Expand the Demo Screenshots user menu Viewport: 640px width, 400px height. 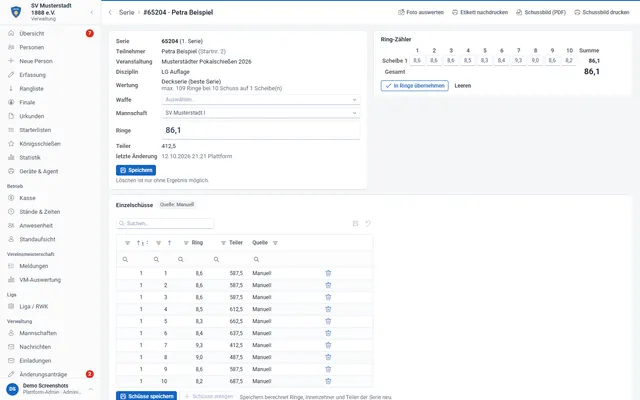(x=91, y=389)
